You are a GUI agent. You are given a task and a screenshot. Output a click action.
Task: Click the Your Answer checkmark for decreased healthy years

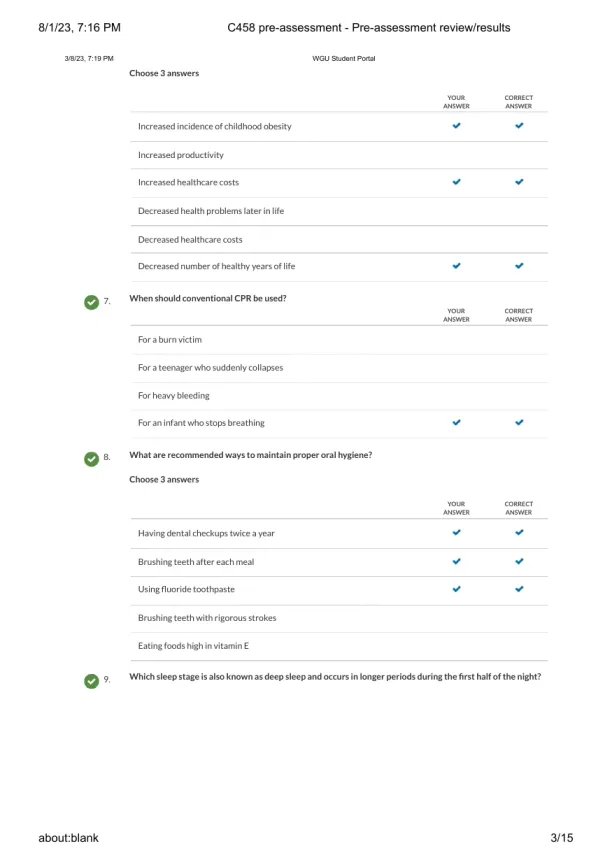[x=456, y=266]
